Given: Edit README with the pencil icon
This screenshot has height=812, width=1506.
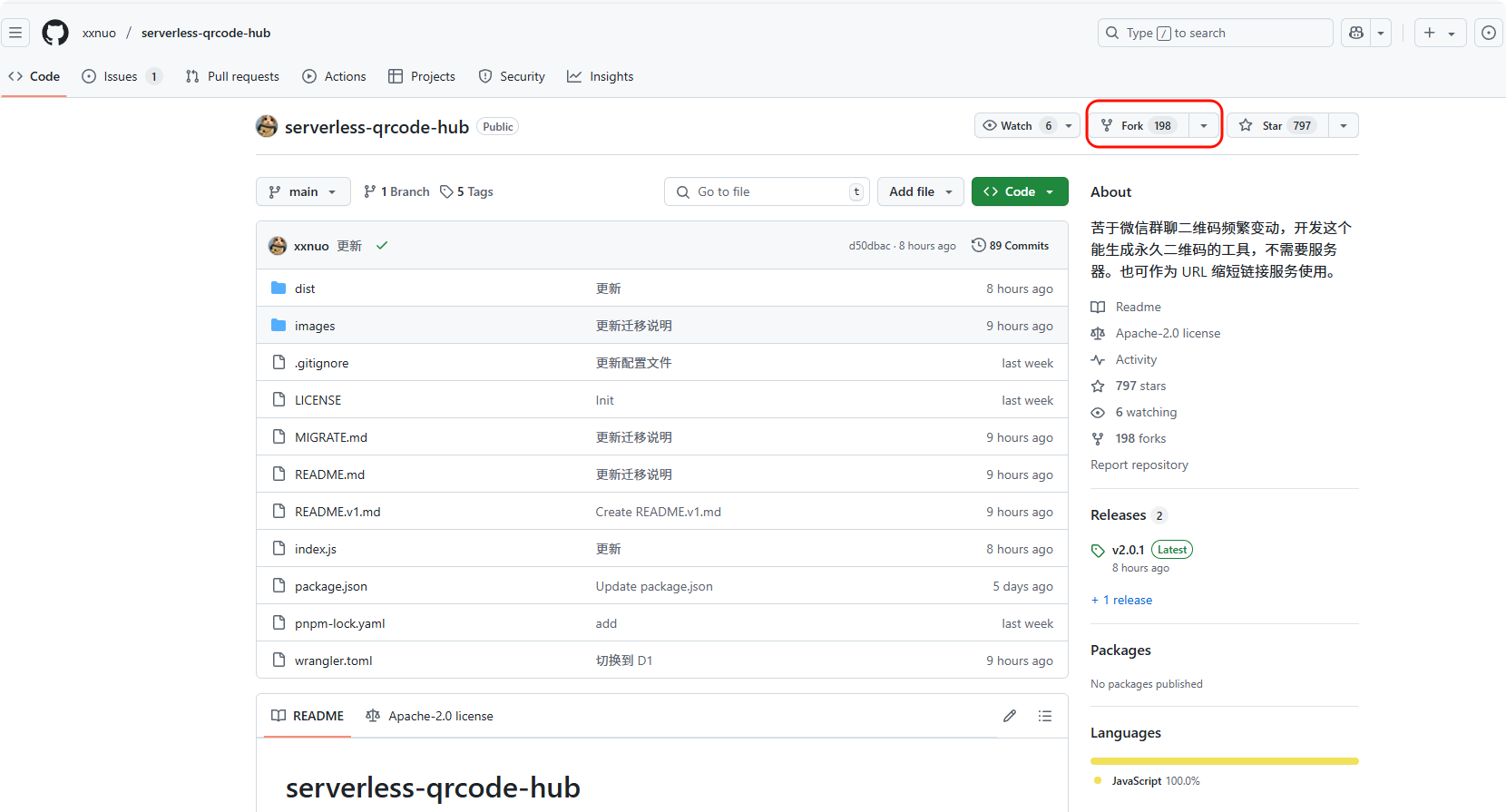Looking at the screenshot, I should (x=1010, y=716).
